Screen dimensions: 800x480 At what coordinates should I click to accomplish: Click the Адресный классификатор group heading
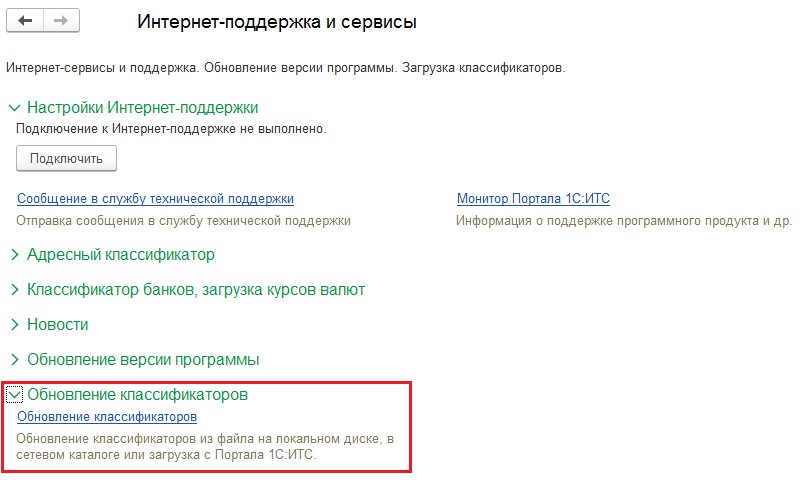click(121, 255)
